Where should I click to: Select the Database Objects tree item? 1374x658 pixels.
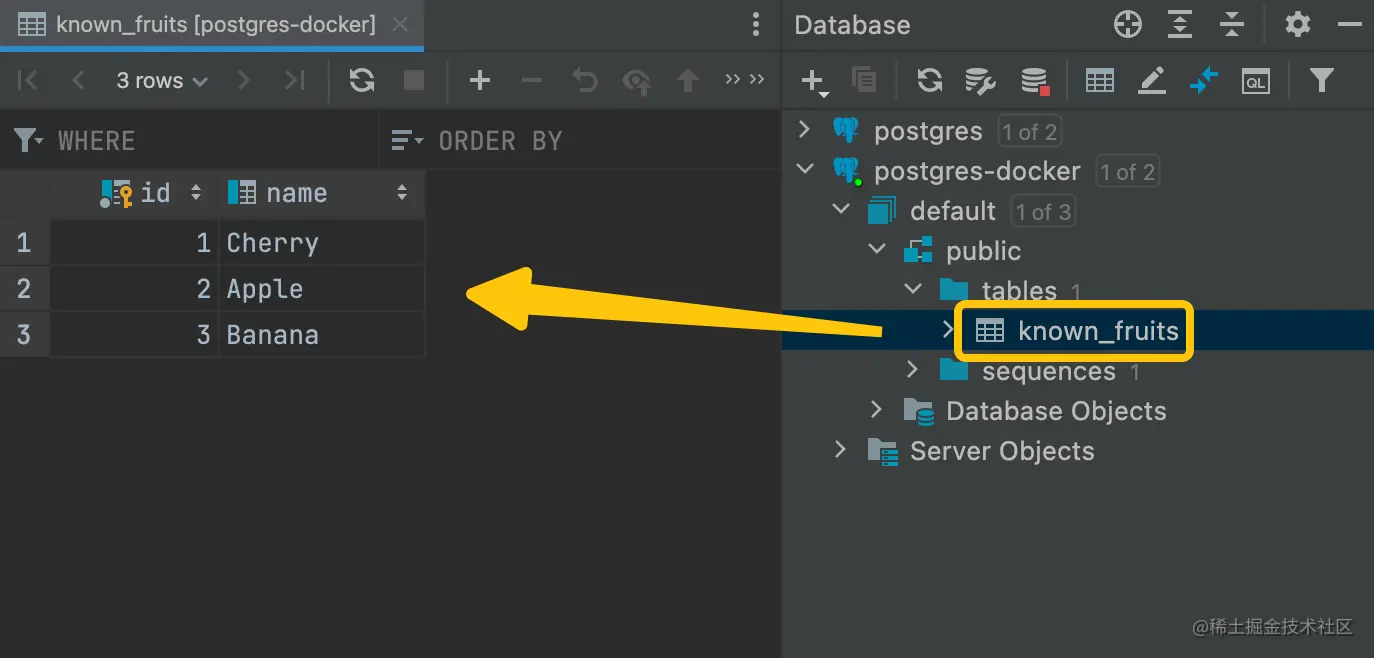pos(1056,411)
